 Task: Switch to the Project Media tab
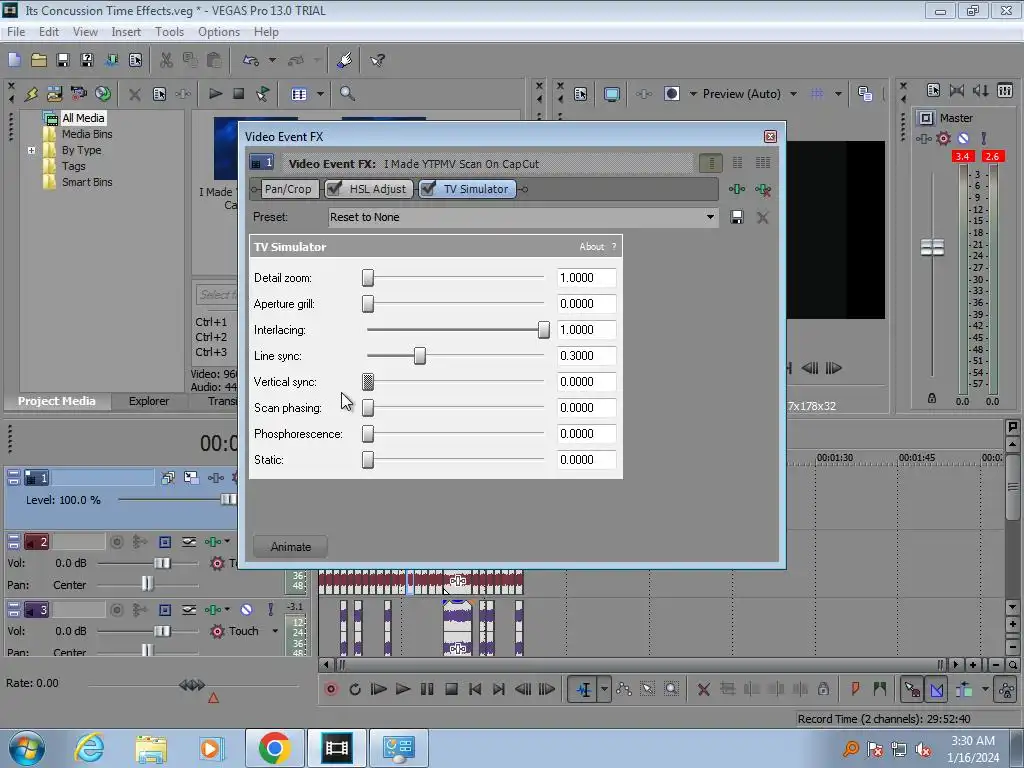(x=57, y=401)
